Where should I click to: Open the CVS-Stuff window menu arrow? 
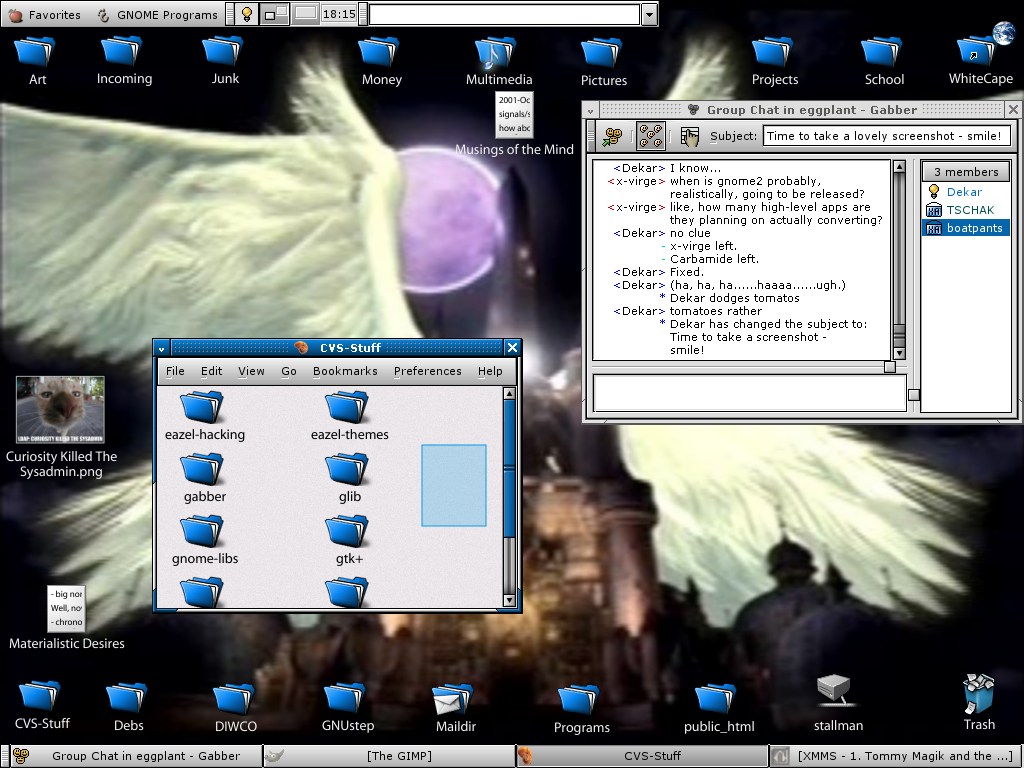coord(161,348)
